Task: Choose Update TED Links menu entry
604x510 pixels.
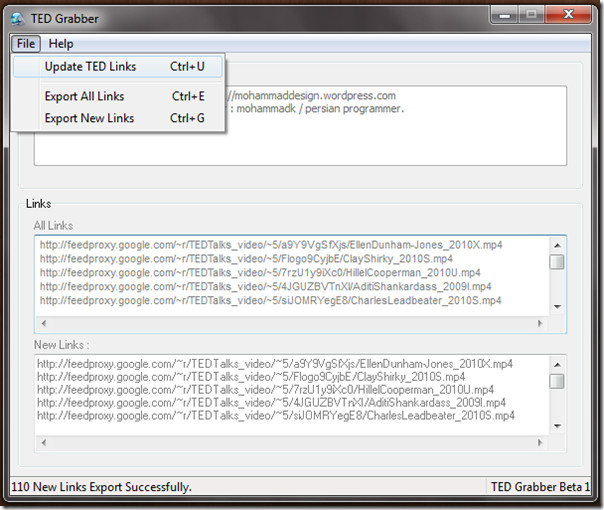Action: click(x=118, y=67)
